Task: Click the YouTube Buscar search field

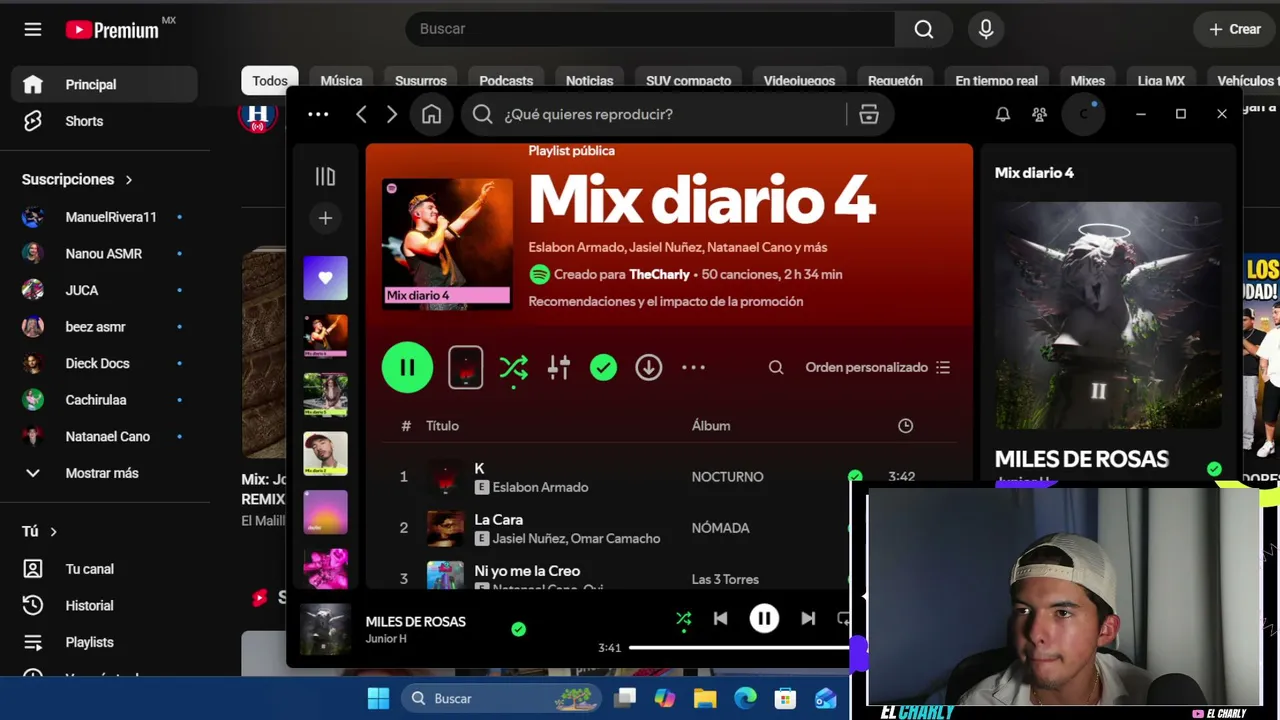Action: click(650, 29)
